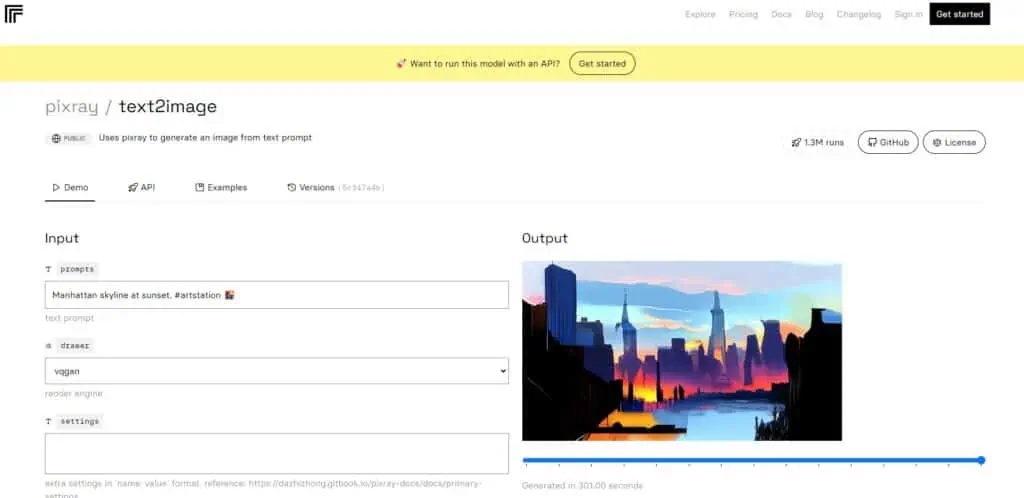
Task: Click the Examples tab icon
Action: pyautogui.click(x=200, y=187)
